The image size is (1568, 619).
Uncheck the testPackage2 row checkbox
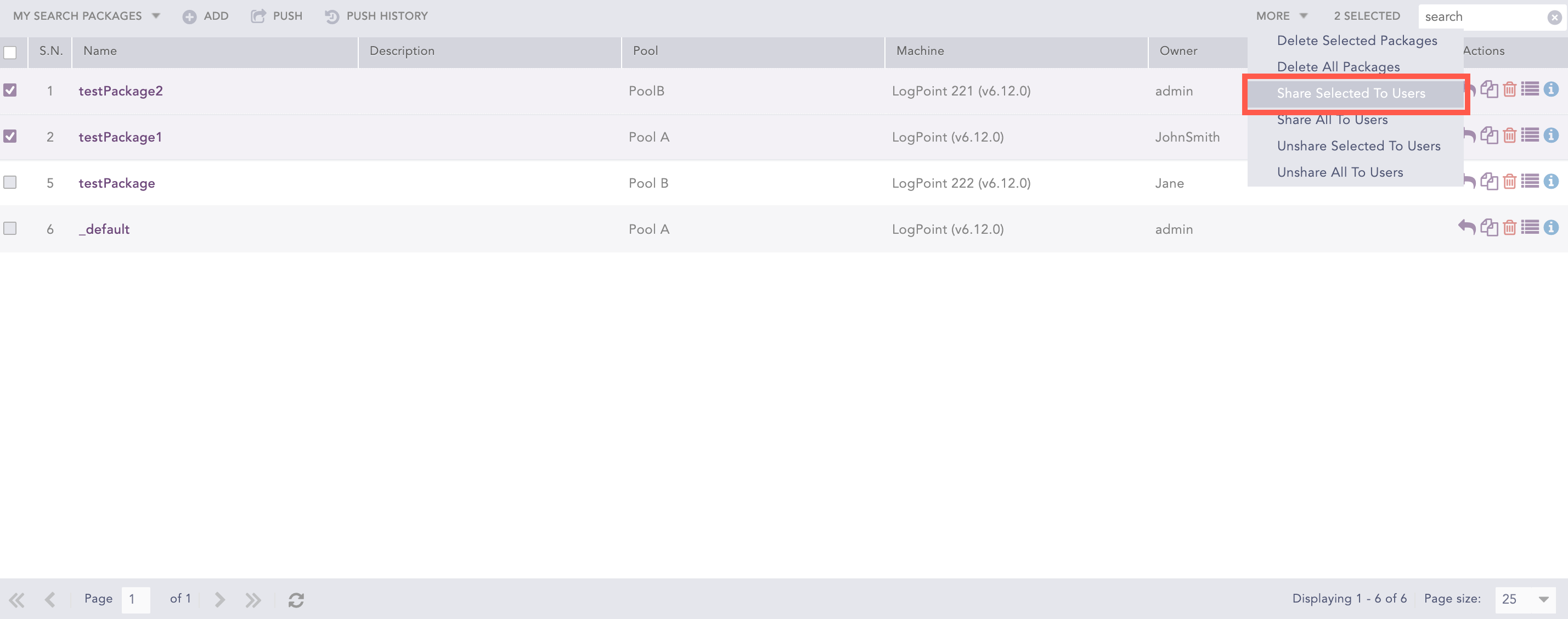[10, 90]
